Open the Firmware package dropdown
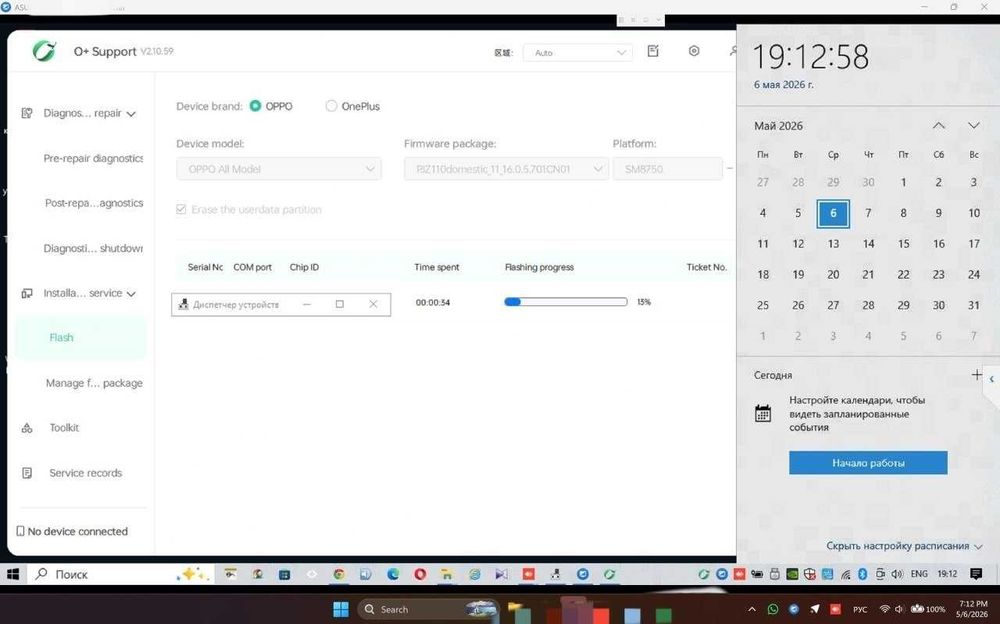The image size is (1000, 624). [506, 169]
